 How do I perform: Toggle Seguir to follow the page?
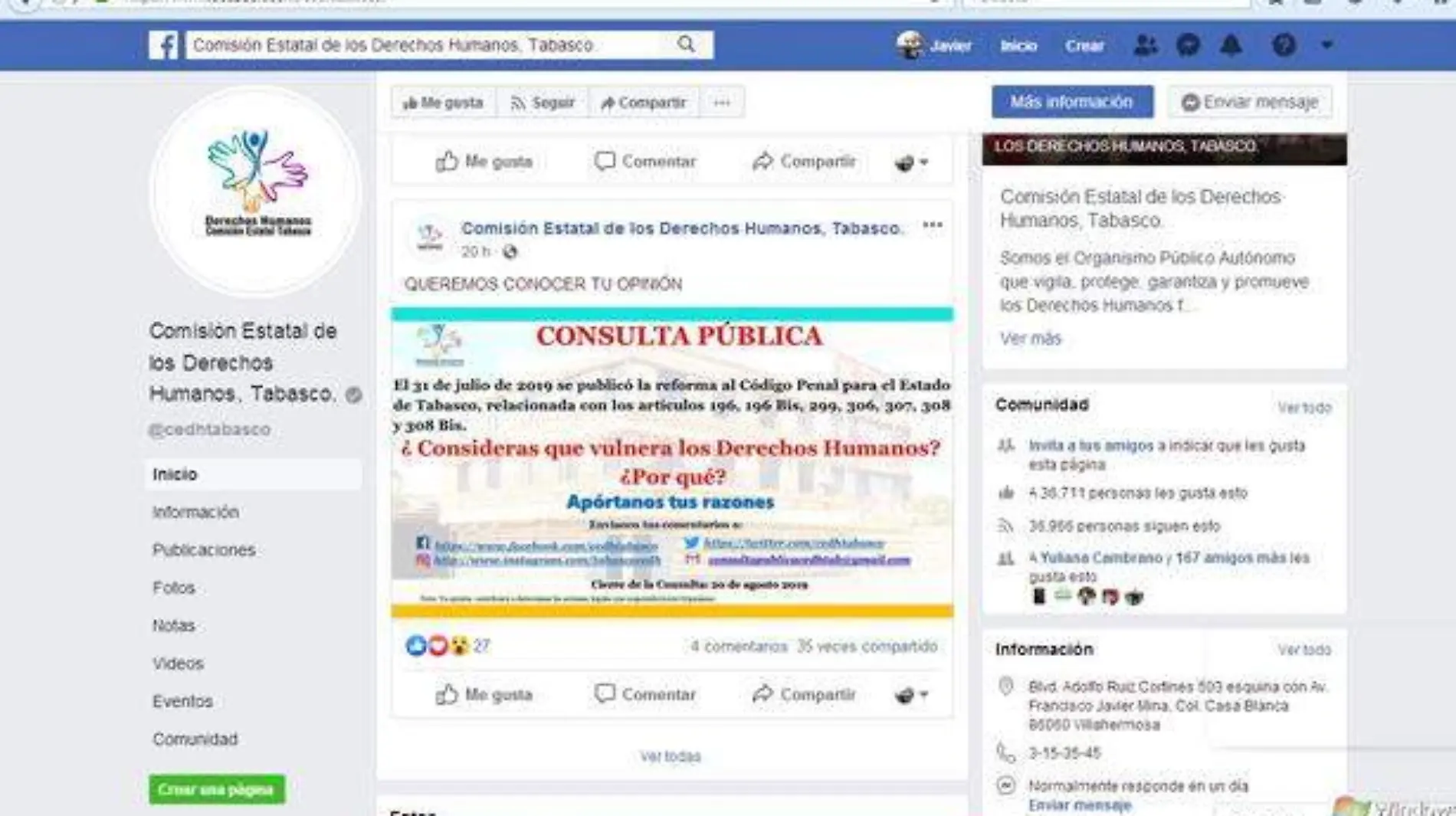tap(543, 103)
